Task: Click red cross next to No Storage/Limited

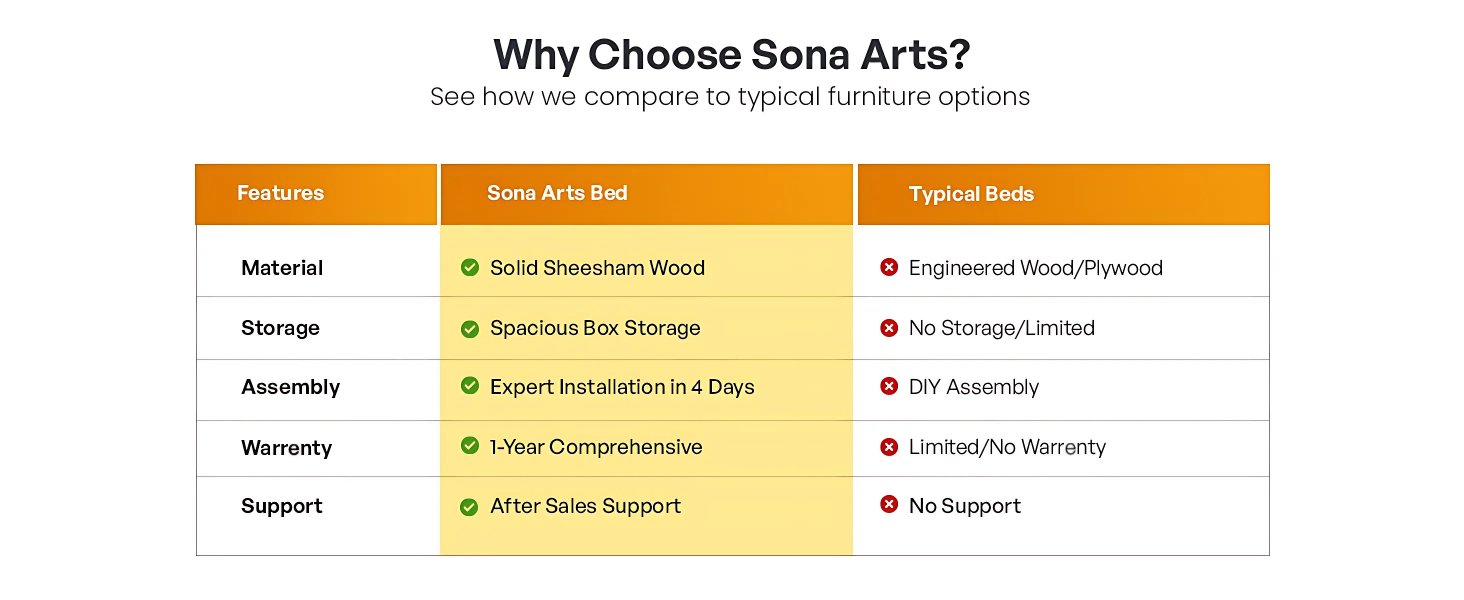Action: [x=888, y=327]
